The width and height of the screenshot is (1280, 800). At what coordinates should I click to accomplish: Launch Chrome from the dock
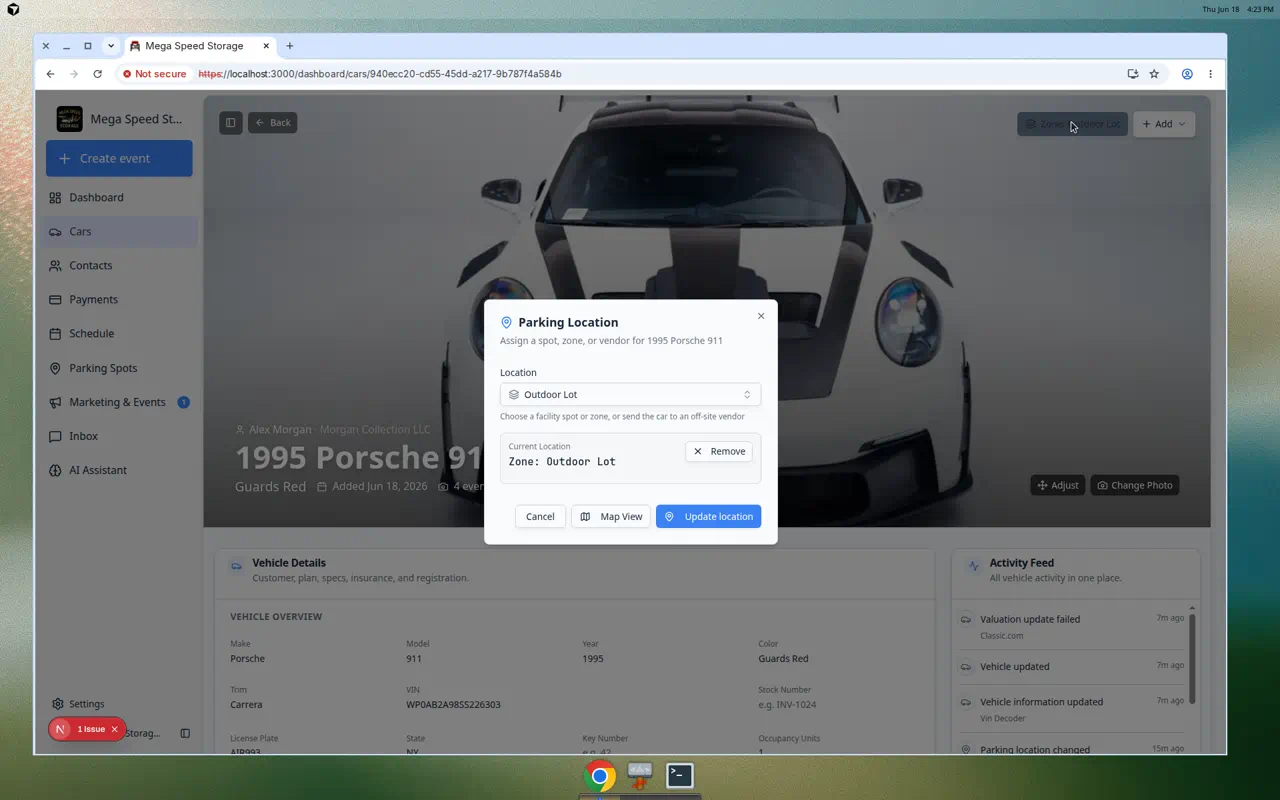coord(600,776)
